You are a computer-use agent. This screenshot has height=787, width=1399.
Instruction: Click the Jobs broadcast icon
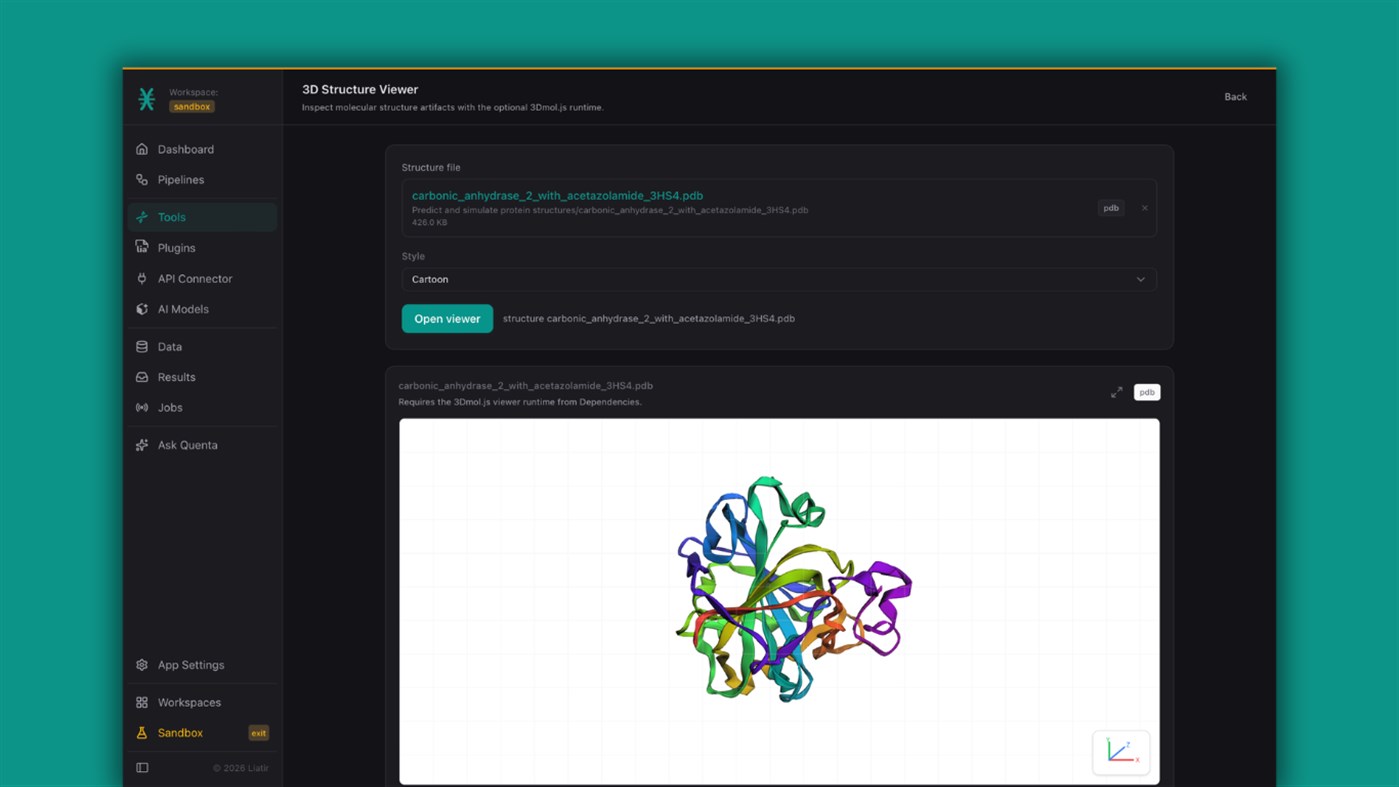click(142, 408)
